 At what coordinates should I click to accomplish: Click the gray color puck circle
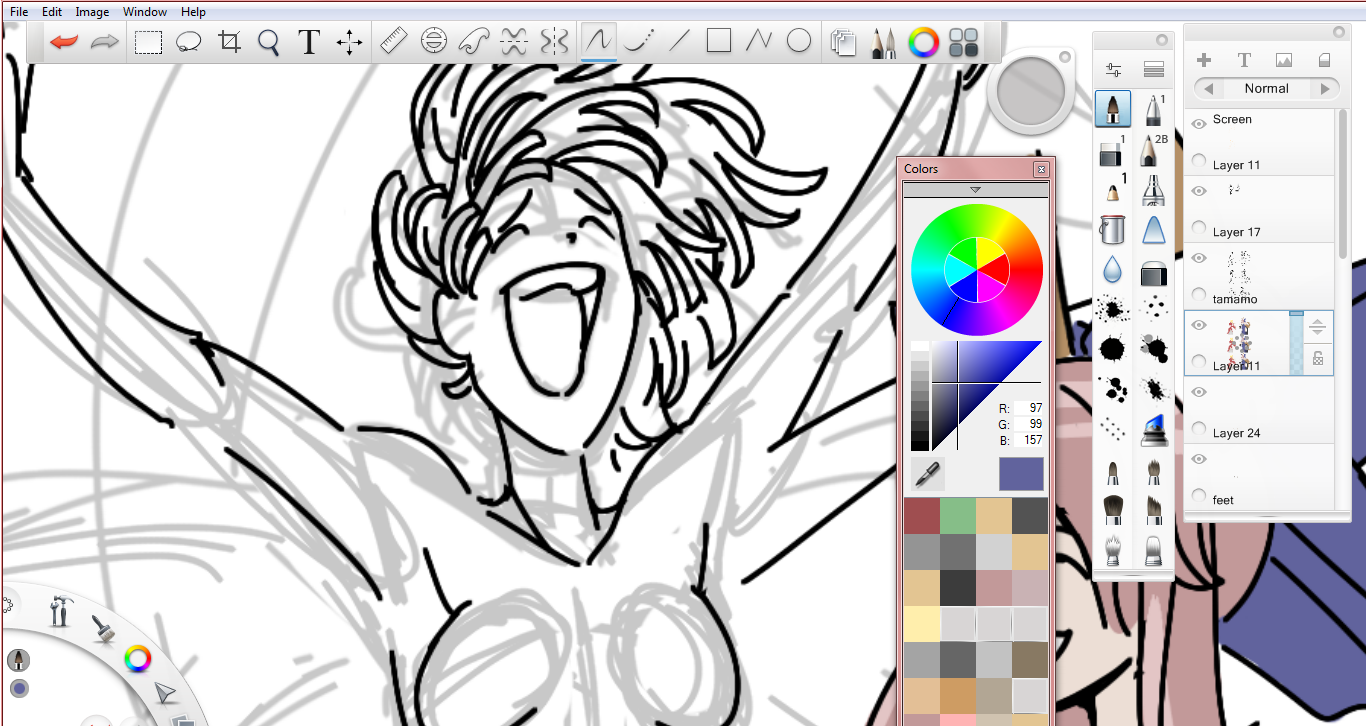(1030, 91)
